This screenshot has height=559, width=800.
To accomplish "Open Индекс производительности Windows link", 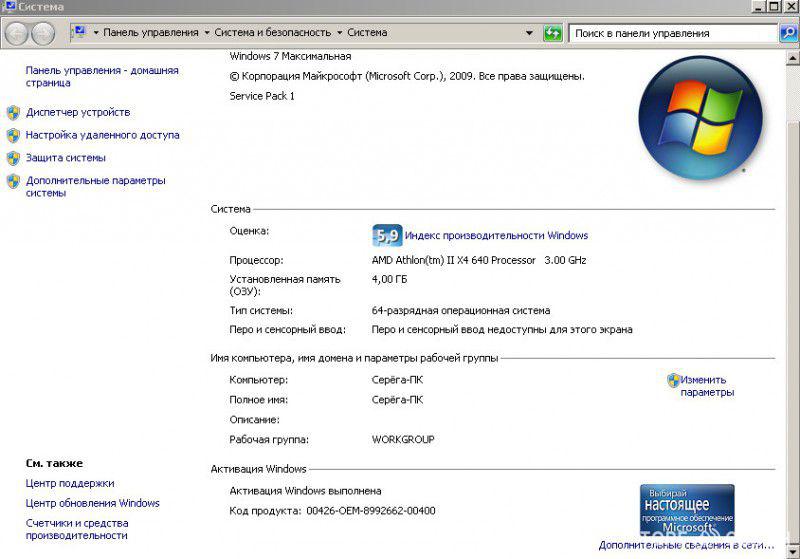I will point(496,236).
